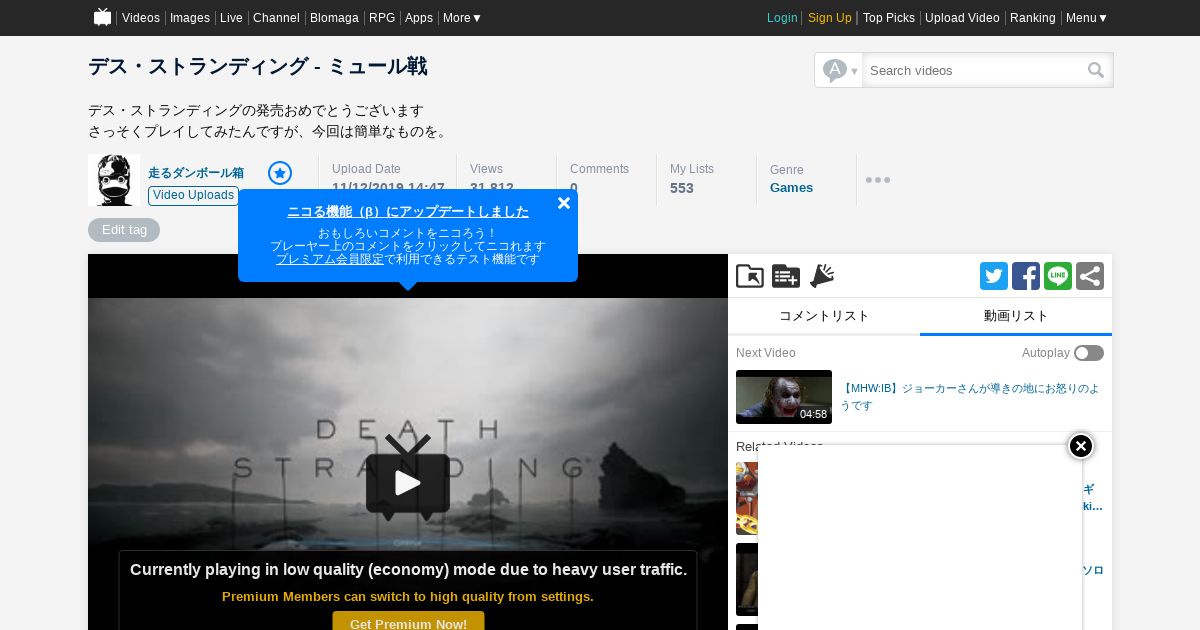Click Upload Video in the top bar

[x=962, y=18]
